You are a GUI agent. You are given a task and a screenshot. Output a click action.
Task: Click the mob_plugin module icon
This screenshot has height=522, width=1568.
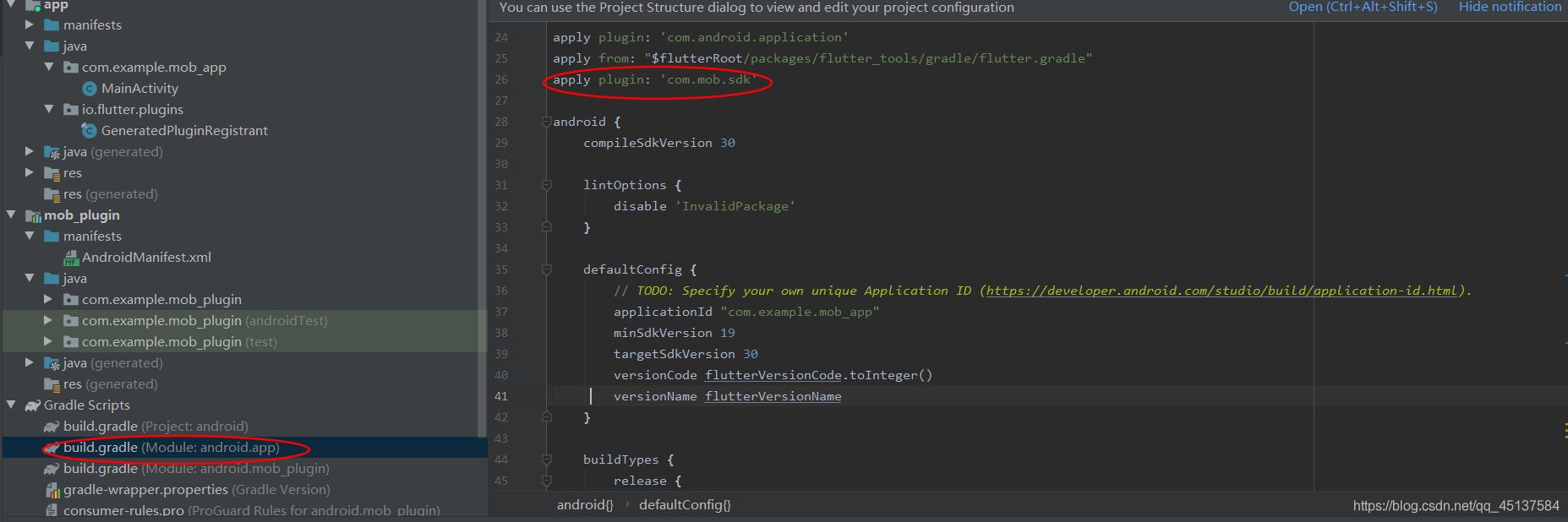point(34,215)
